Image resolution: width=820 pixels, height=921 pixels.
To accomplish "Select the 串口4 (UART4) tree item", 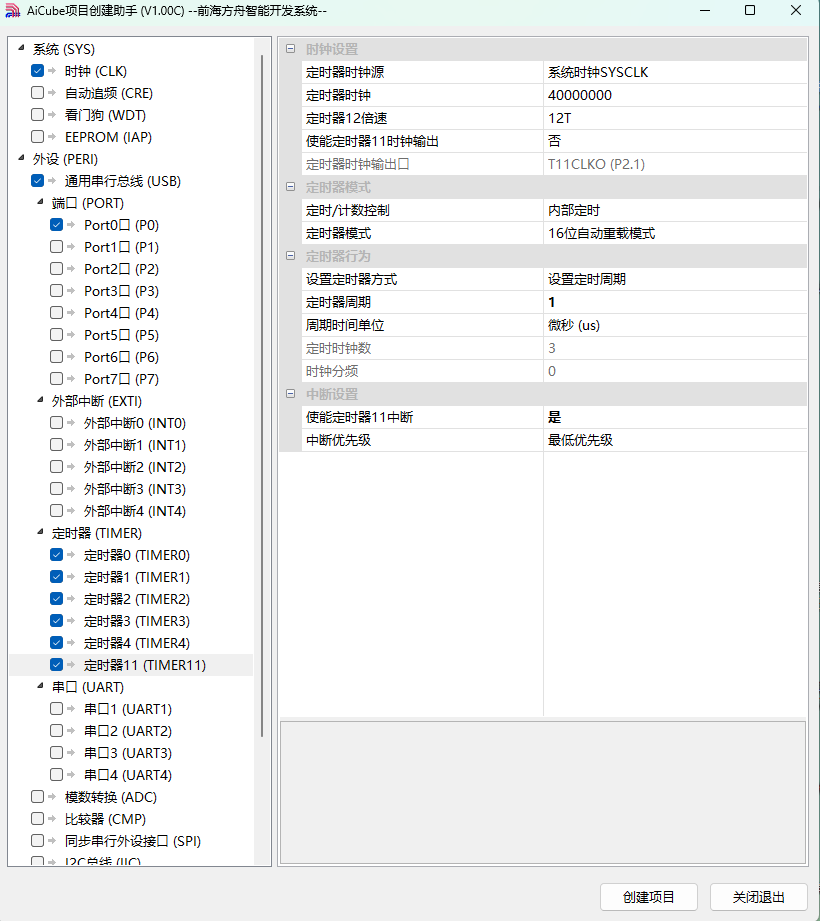I will pos(128,775).
